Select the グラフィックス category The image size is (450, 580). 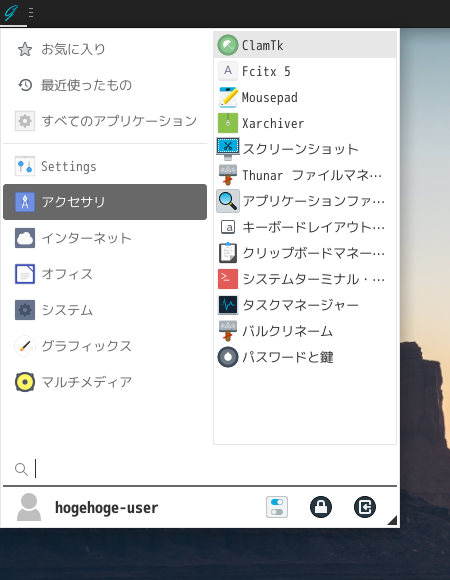coord(105,346)
